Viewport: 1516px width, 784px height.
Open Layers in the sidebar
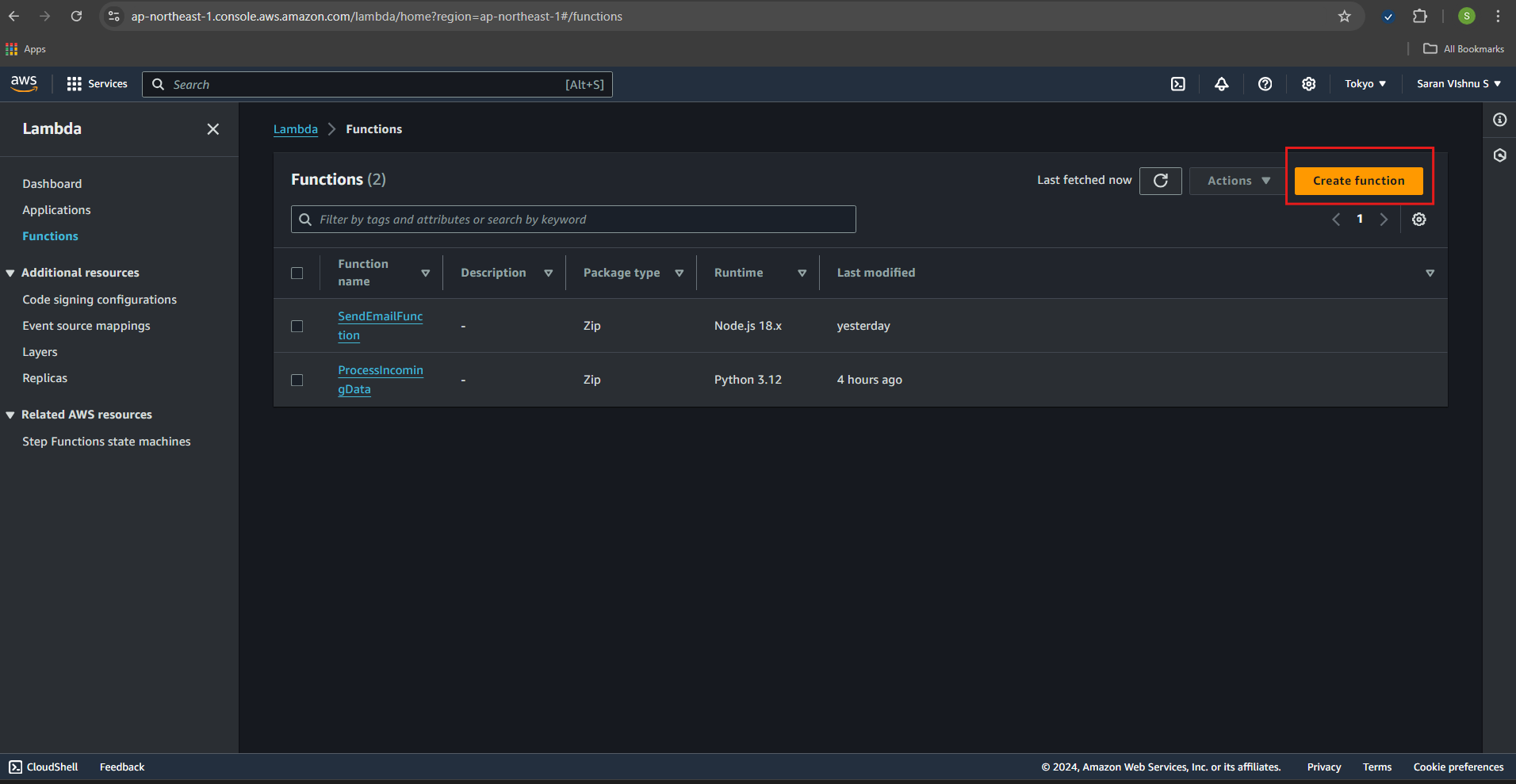(40, 352)
